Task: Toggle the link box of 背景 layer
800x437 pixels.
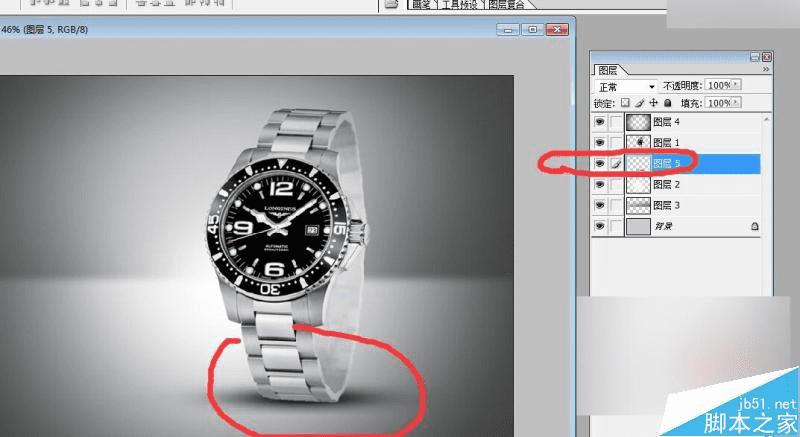Action: 617,226
